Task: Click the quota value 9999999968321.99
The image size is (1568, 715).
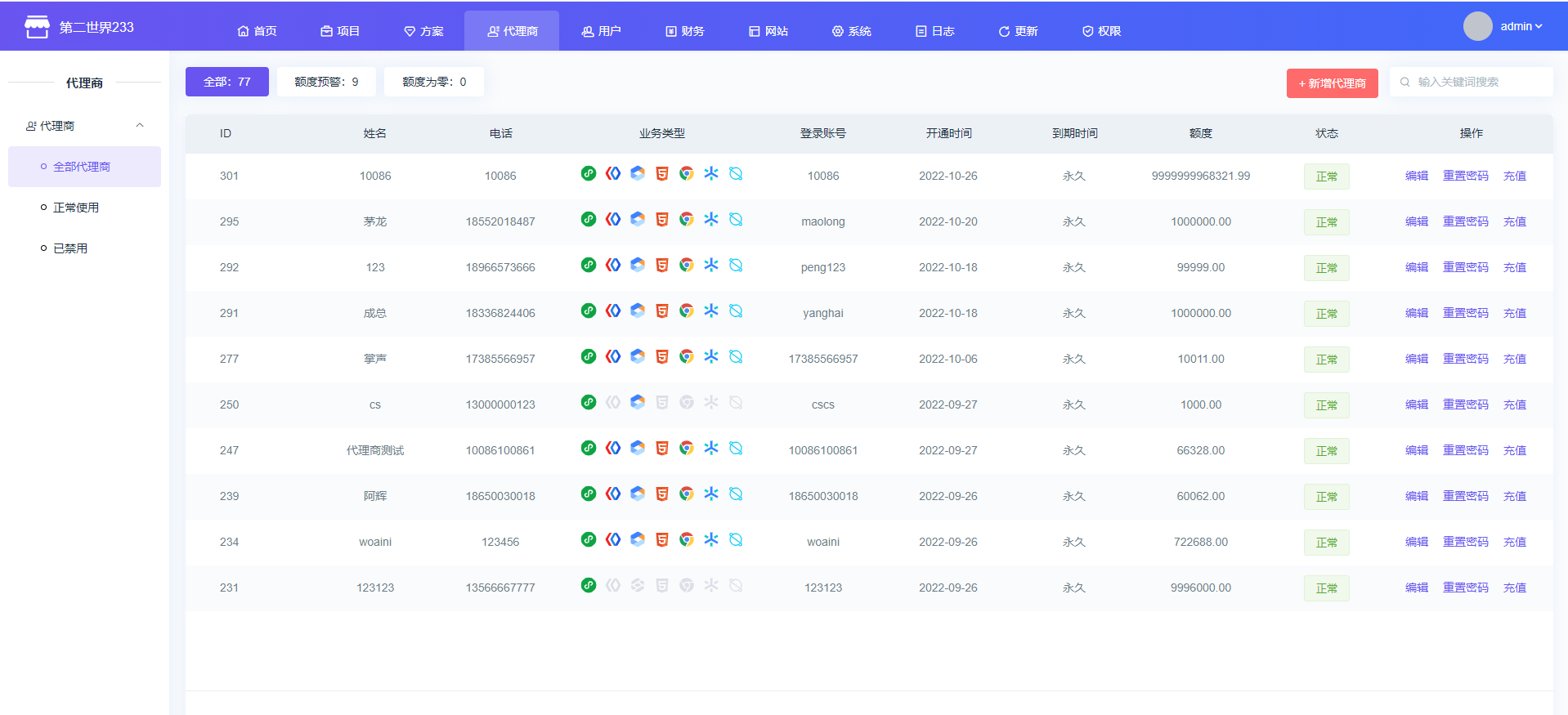Action: (1200, 176)
